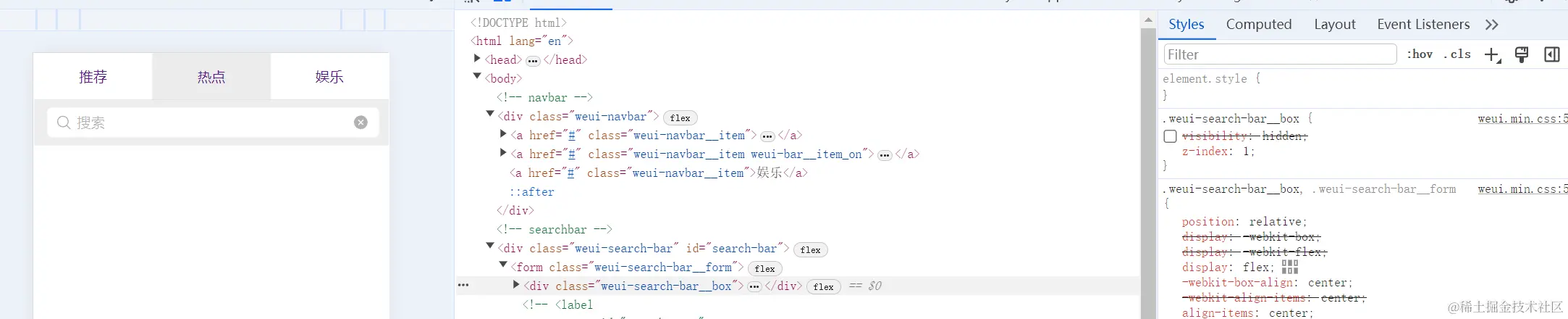Open weui.min.css link for .weui-search-bar__form rule
This screenshot has height=319, width=1568.
point(1522,189)
